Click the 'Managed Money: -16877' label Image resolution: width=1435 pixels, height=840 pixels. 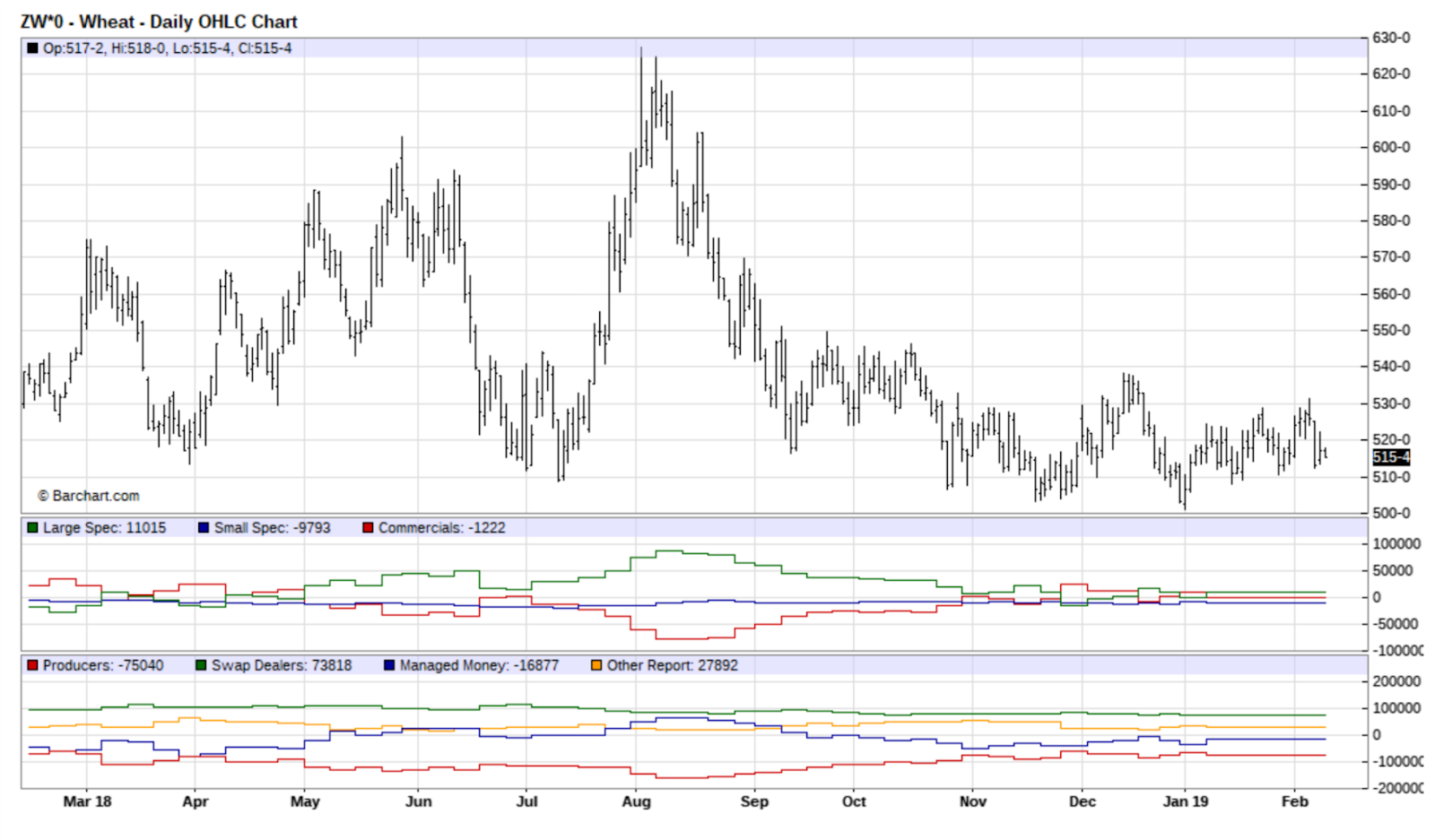pyautogui.click(x=479, y=665)
